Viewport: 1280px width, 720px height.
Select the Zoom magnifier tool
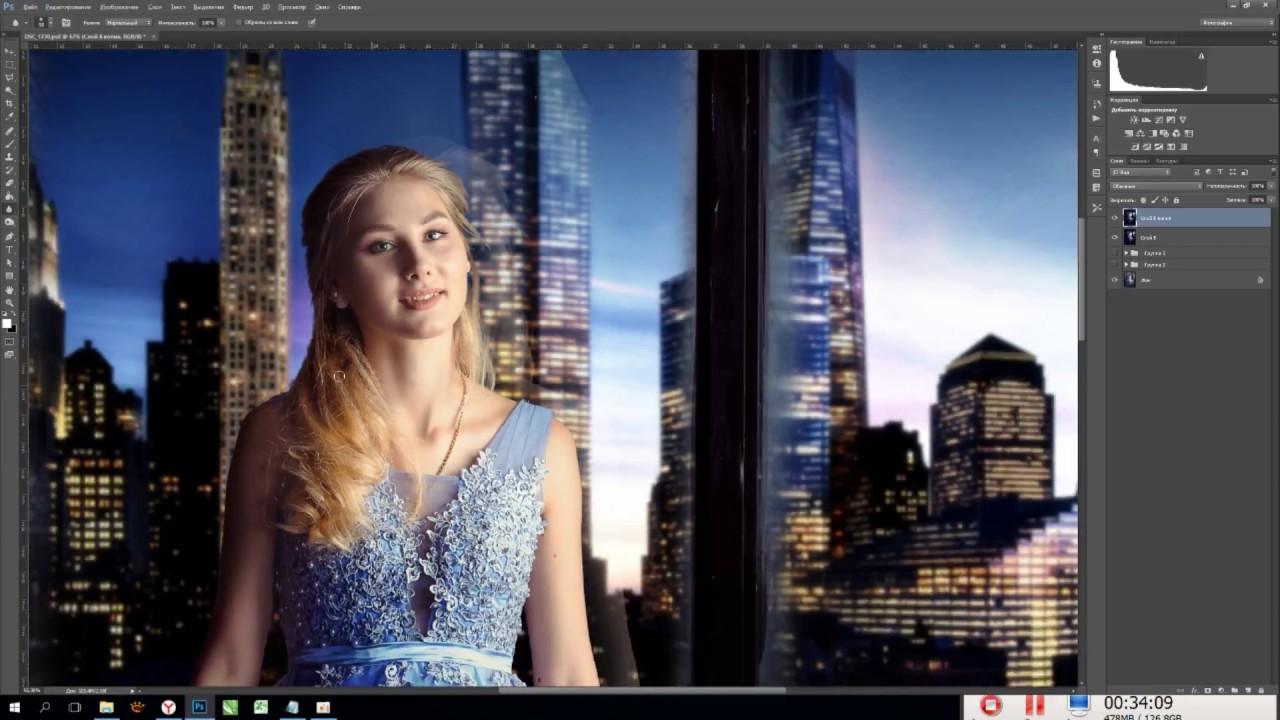(x=10, y=302)
